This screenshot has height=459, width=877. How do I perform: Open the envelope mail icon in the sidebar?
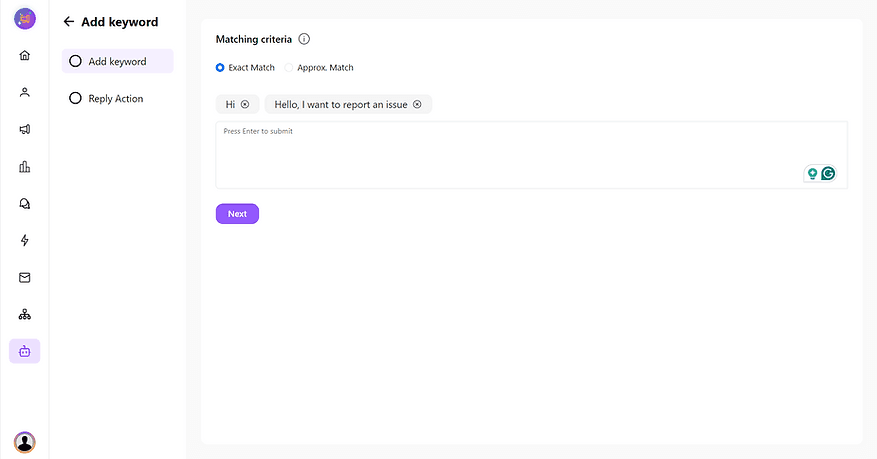pos(25,277)
